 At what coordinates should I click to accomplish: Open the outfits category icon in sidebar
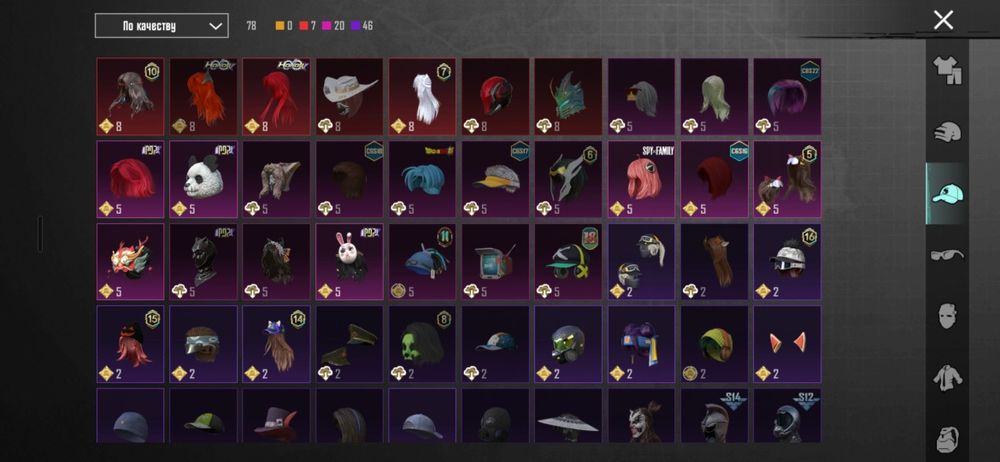(x=947, y=71)
